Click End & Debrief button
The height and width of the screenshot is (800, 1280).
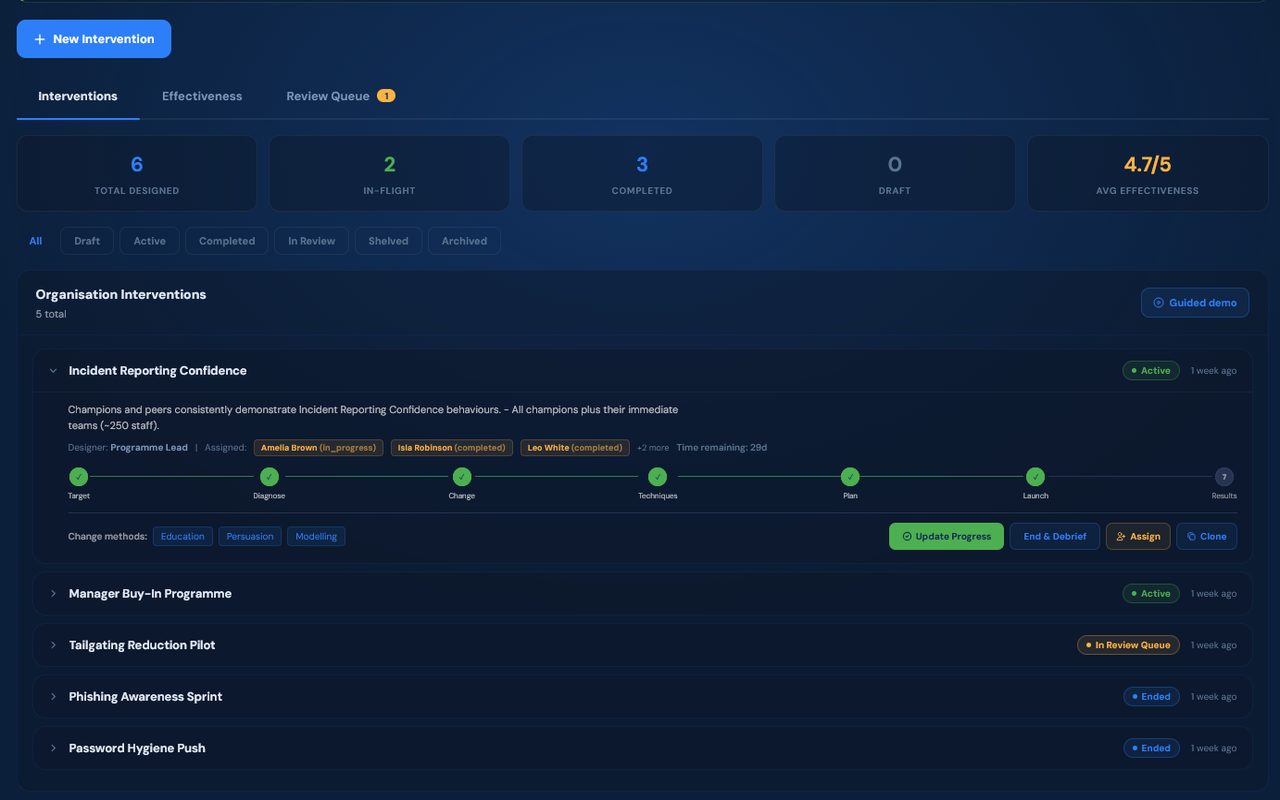pyautogui.click(x=1055, y=536)
